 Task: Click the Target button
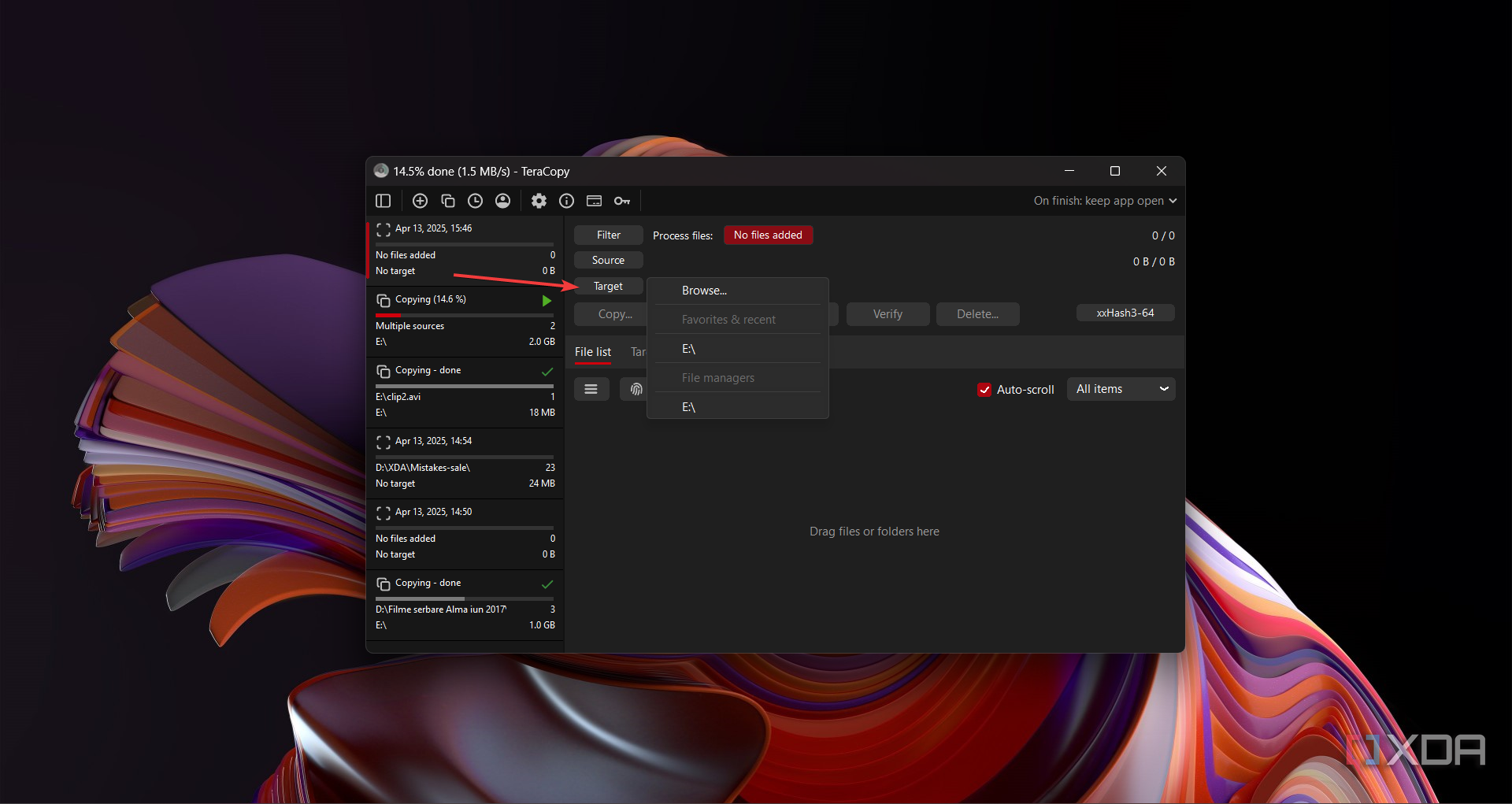click(609, 286)
